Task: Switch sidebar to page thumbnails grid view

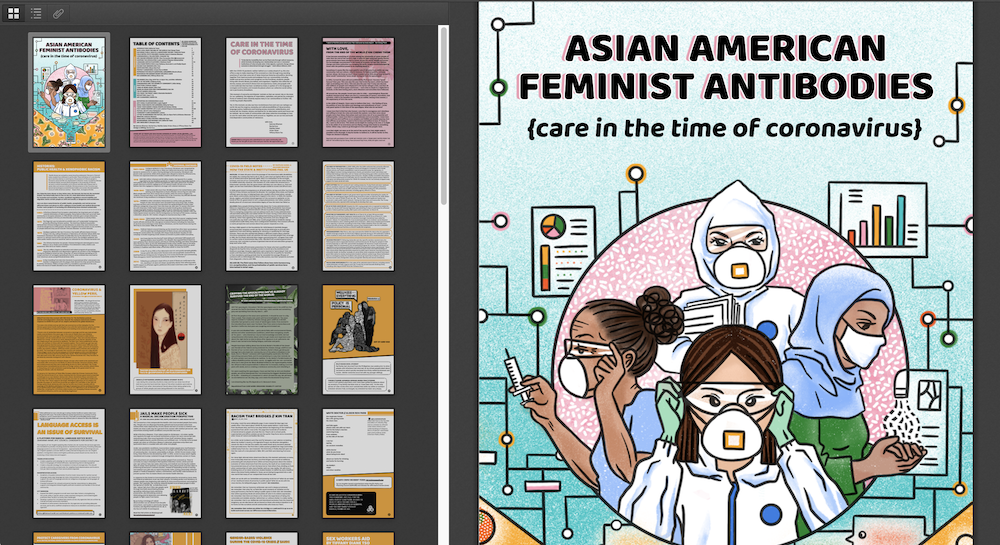Action: pyautogui.click(x=13, y=13)
